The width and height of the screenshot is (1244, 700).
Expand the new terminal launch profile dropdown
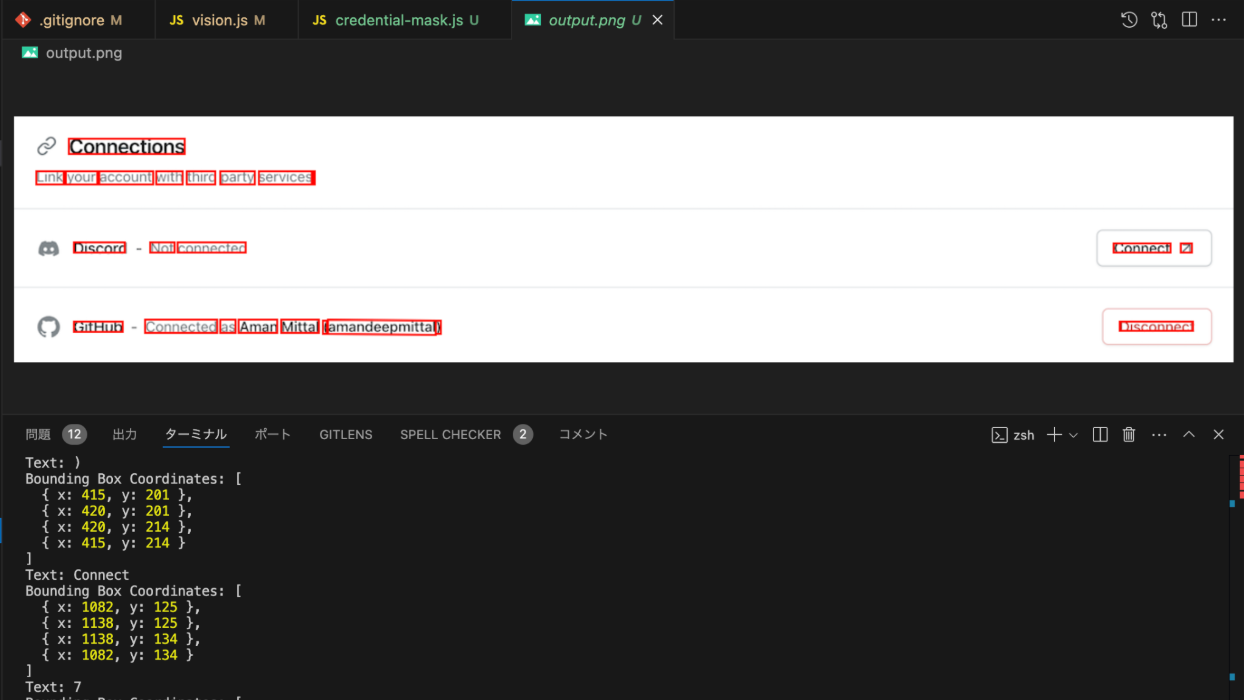pos(1074,435)
